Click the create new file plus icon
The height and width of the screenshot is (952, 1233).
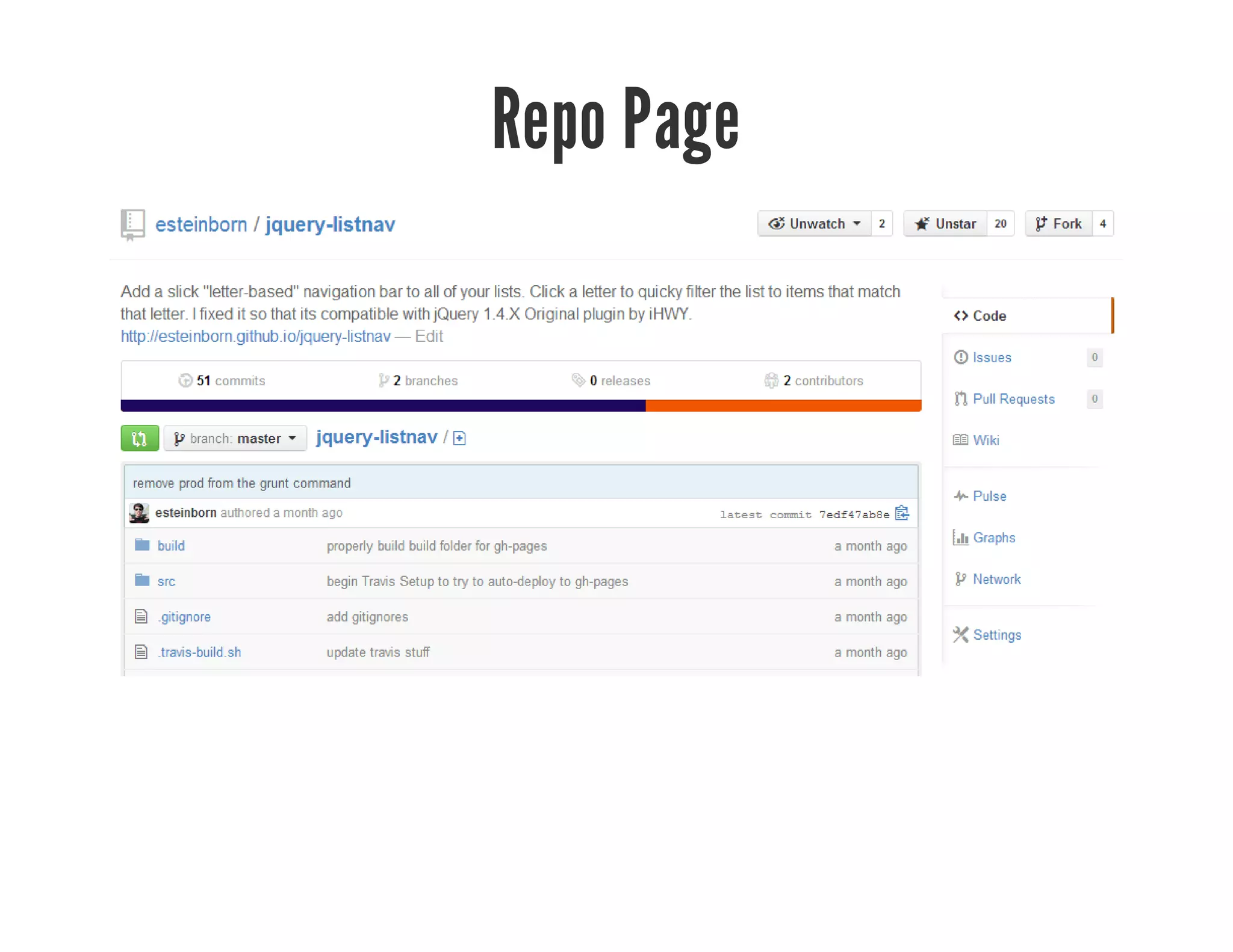(459, 438)
